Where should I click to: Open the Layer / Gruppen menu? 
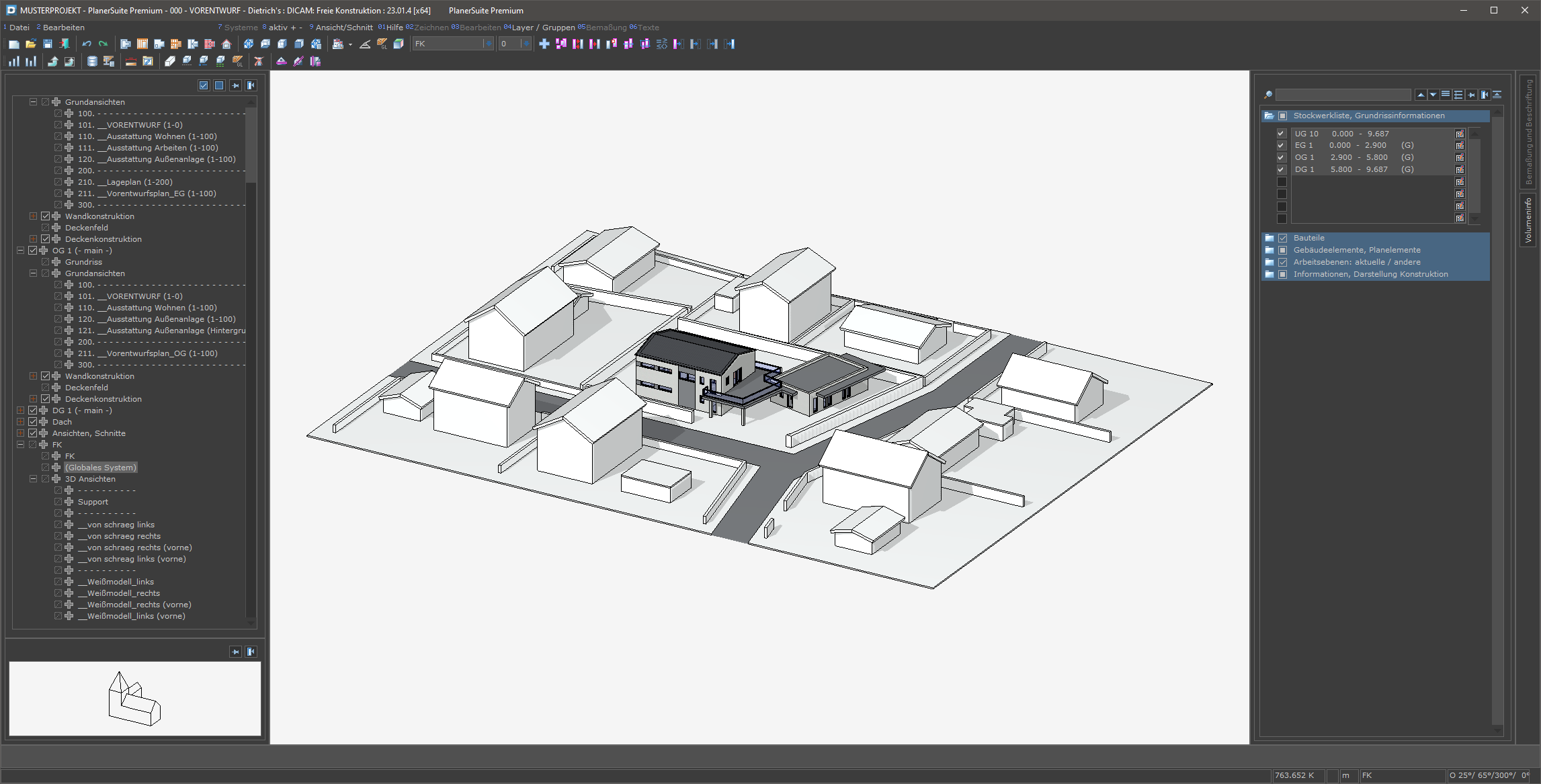(x=543, y=28)
